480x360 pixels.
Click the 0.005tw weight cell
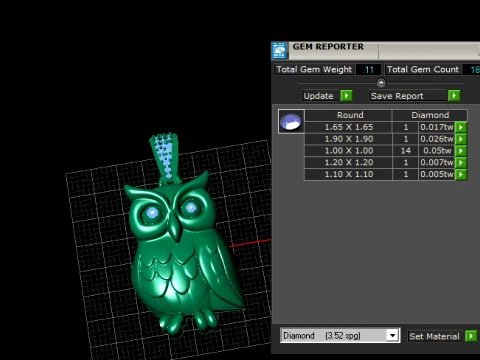(437, 174)
